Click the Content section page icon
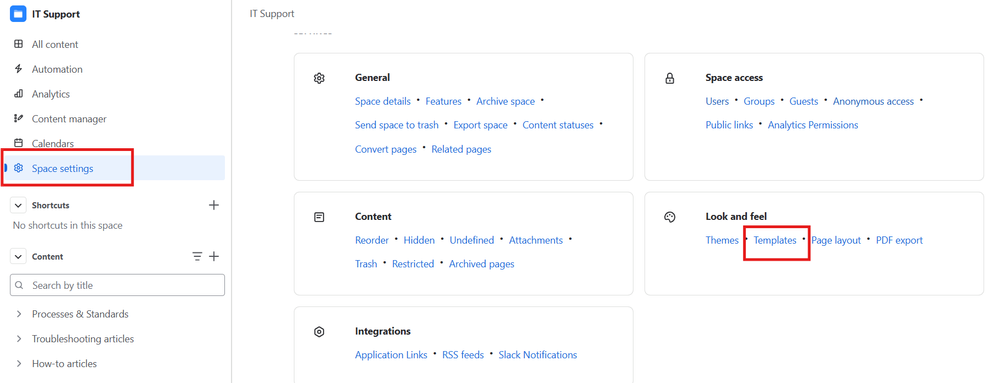 click(319, 217)
